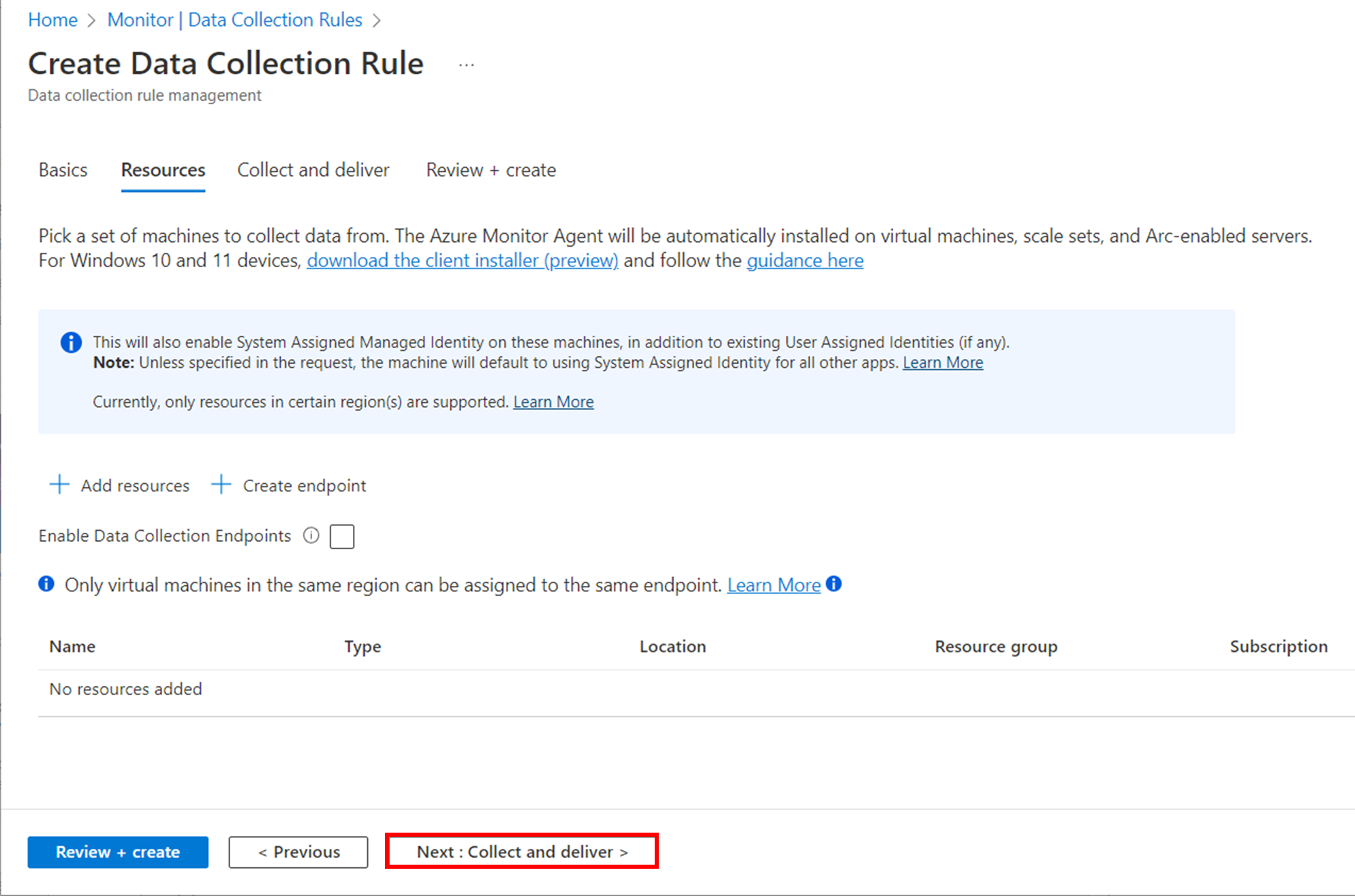Click the info icon before the virtual machines notice
This screenshot has width=1355, height=896.
pyautogui.click(x=46, y=584)
